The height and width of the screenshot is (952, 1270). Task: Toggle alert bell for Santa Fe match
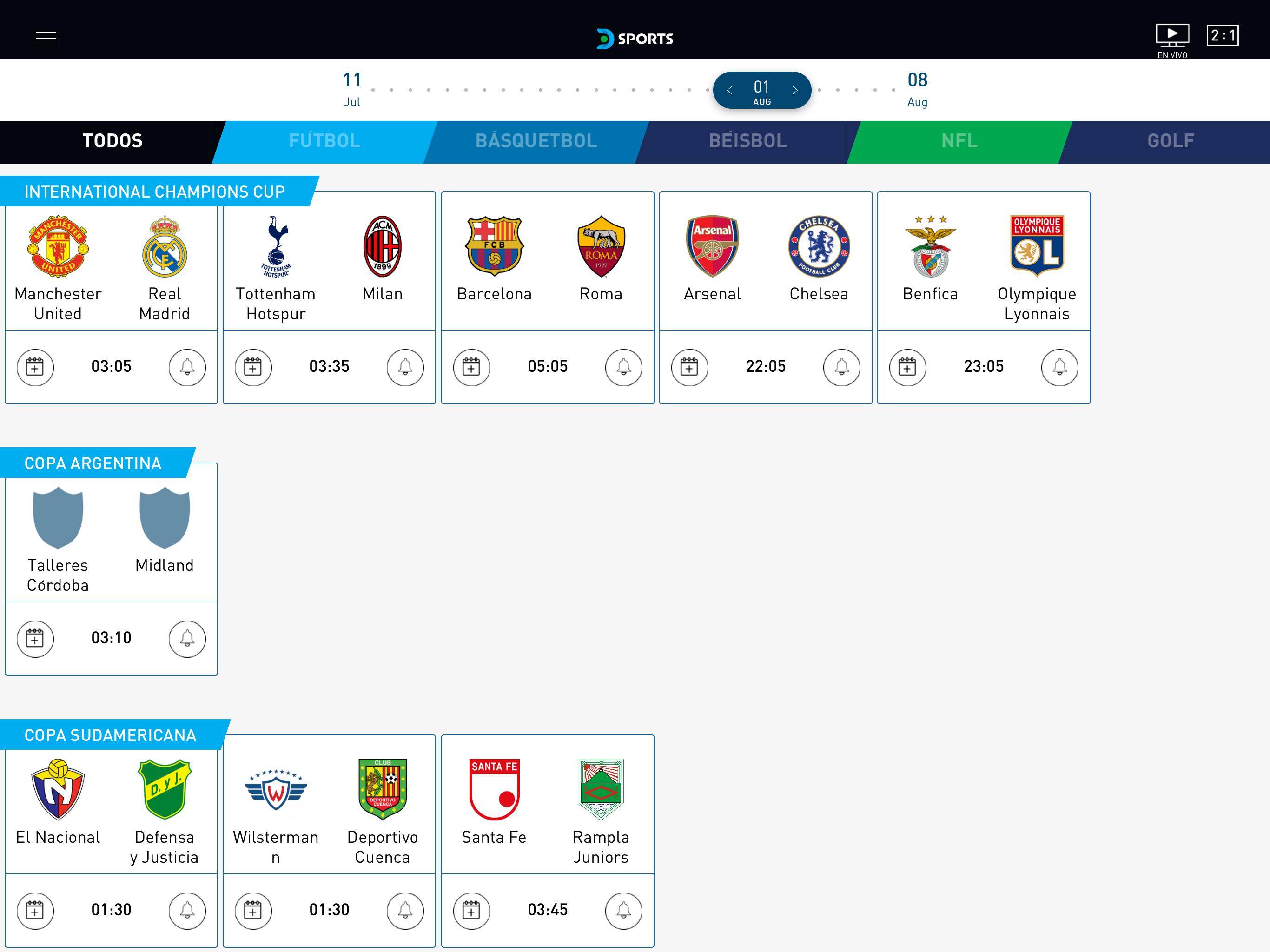(624, 911)
